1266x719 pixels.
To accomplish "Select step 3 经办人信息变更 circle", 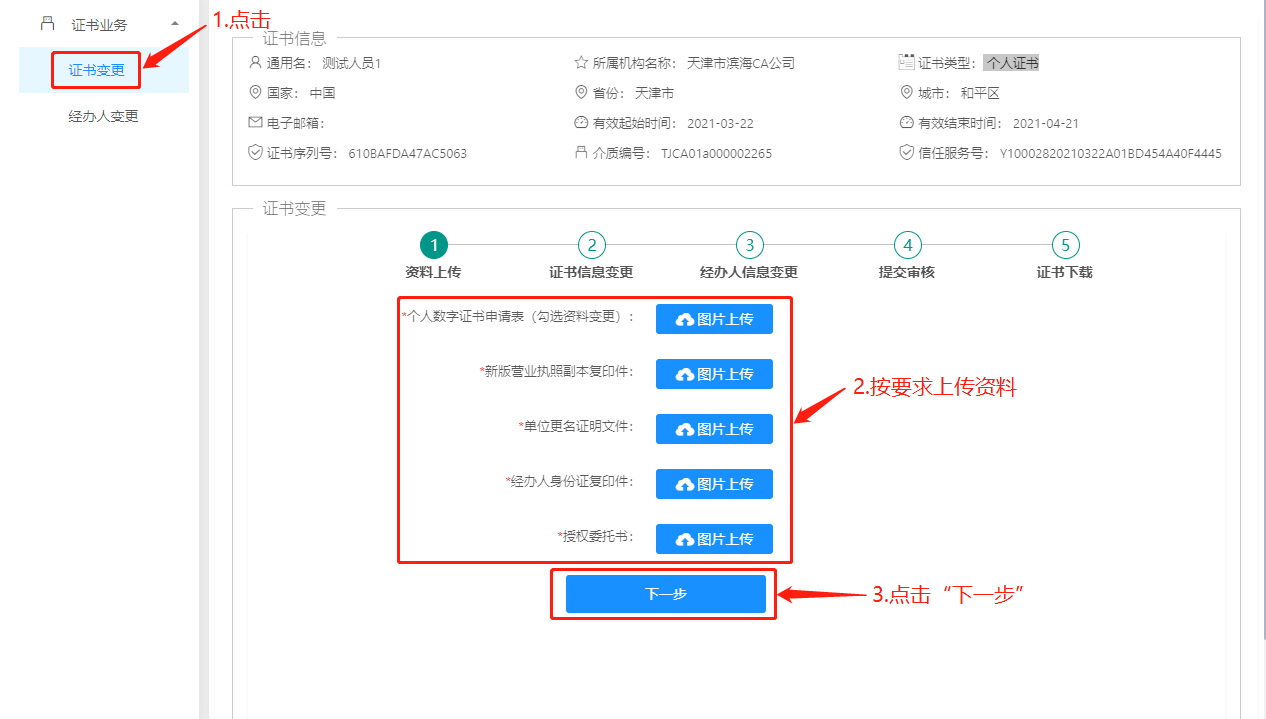I will pos(749,245).
